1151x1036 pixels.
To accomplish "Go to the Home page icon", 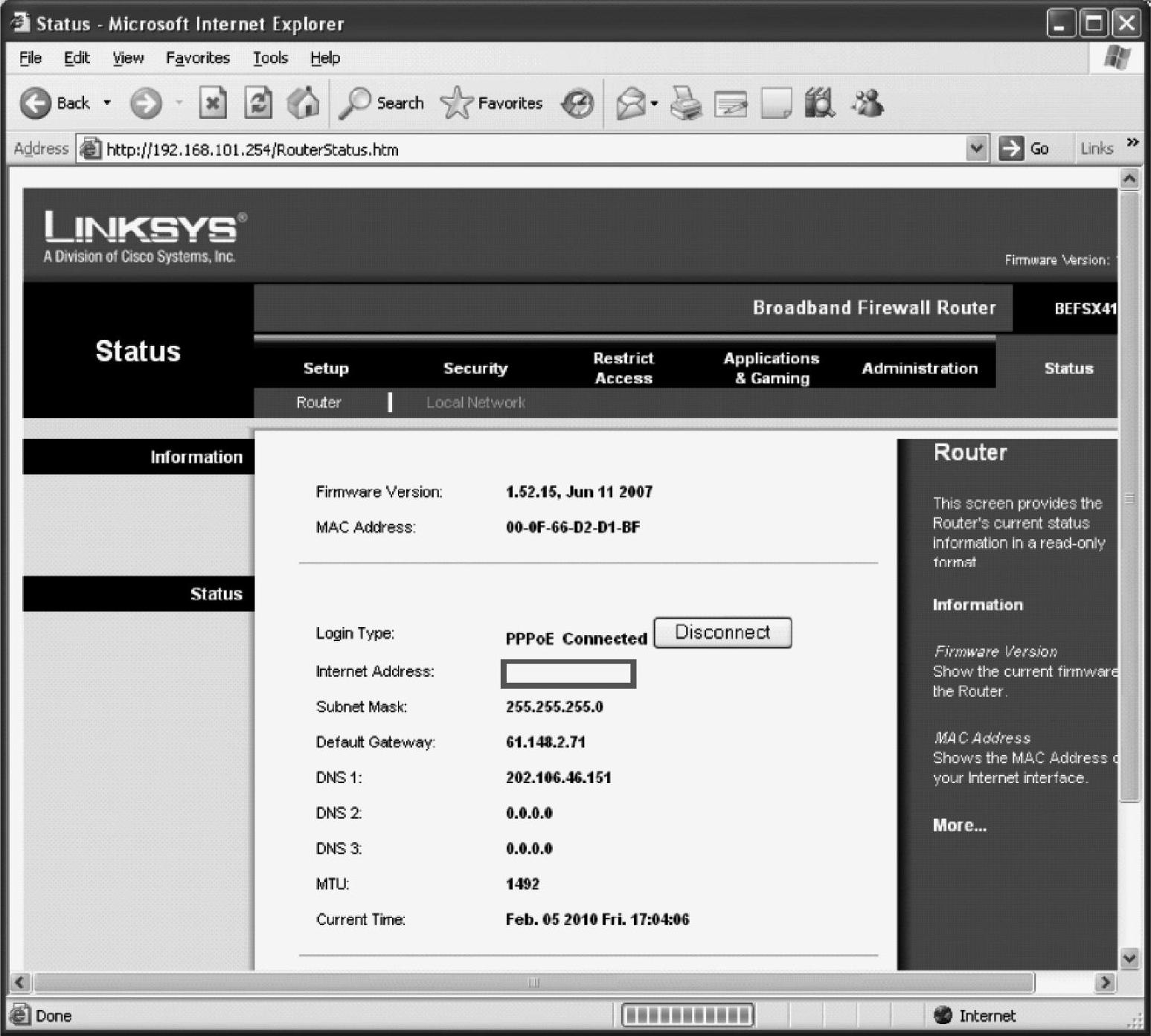I will (303, 103).
